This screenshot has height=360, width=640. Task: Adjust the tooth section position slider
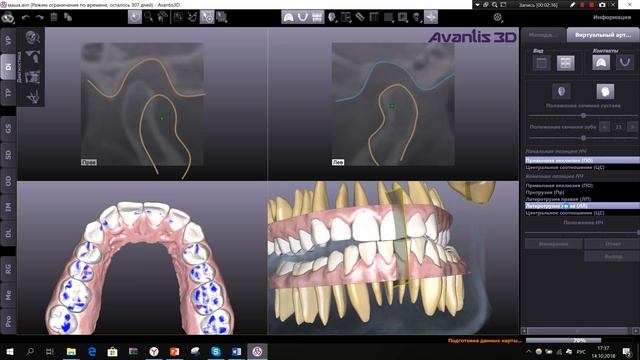(x=583, y=138)
